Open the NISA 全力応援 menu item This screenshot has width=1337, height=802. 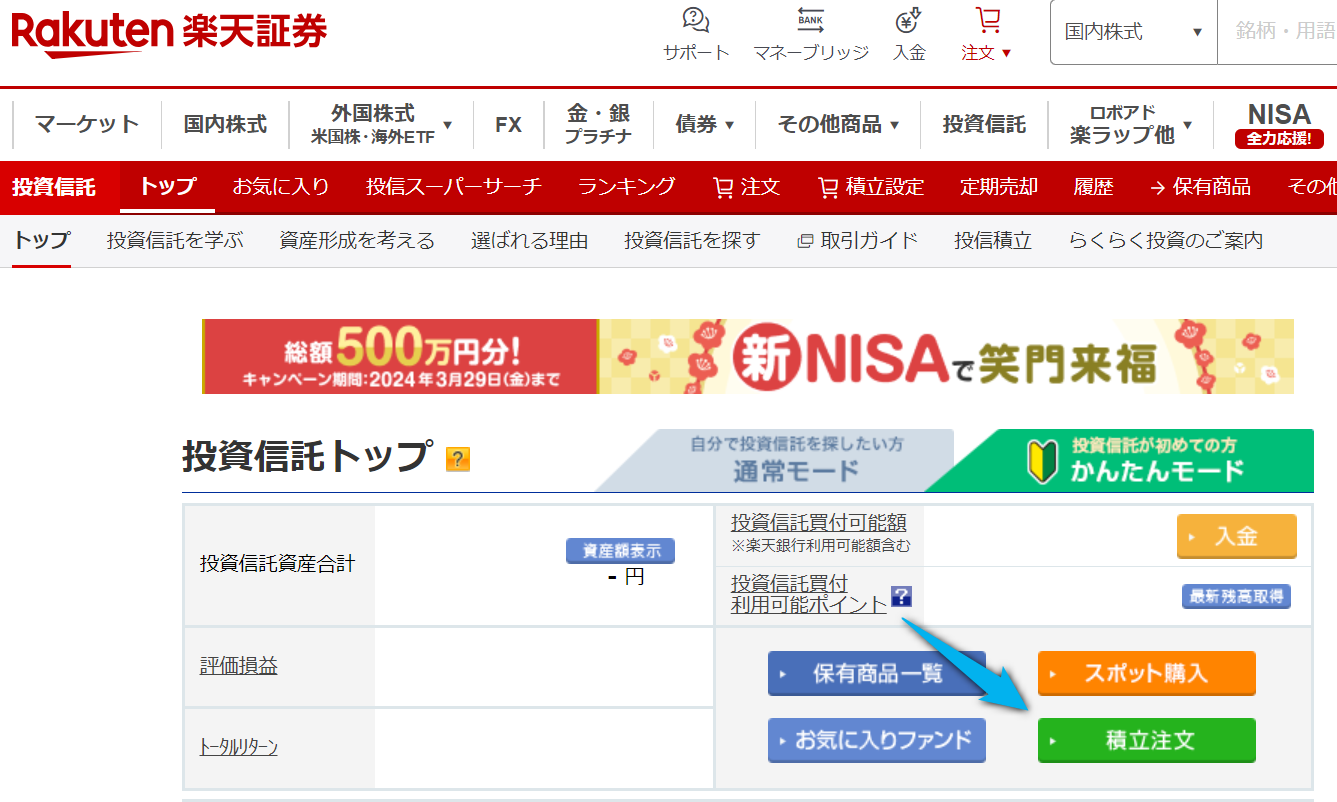(1279, 124)
